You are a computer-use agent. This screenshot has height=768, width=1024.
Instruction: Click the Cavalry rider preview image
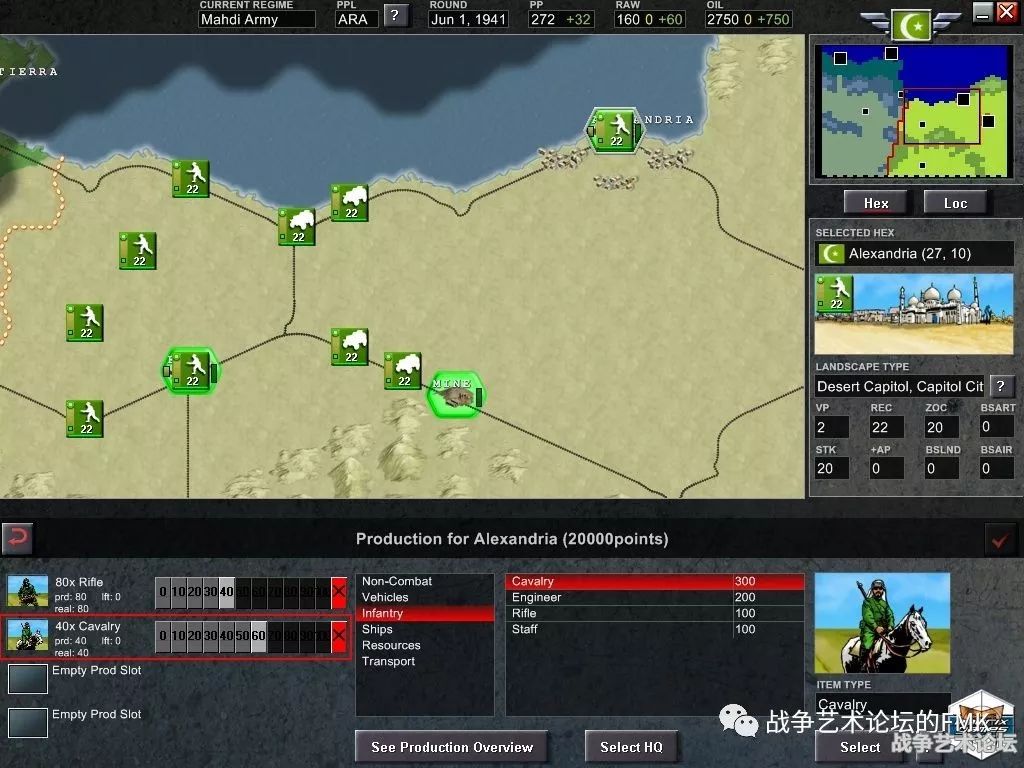click(882, 623)
